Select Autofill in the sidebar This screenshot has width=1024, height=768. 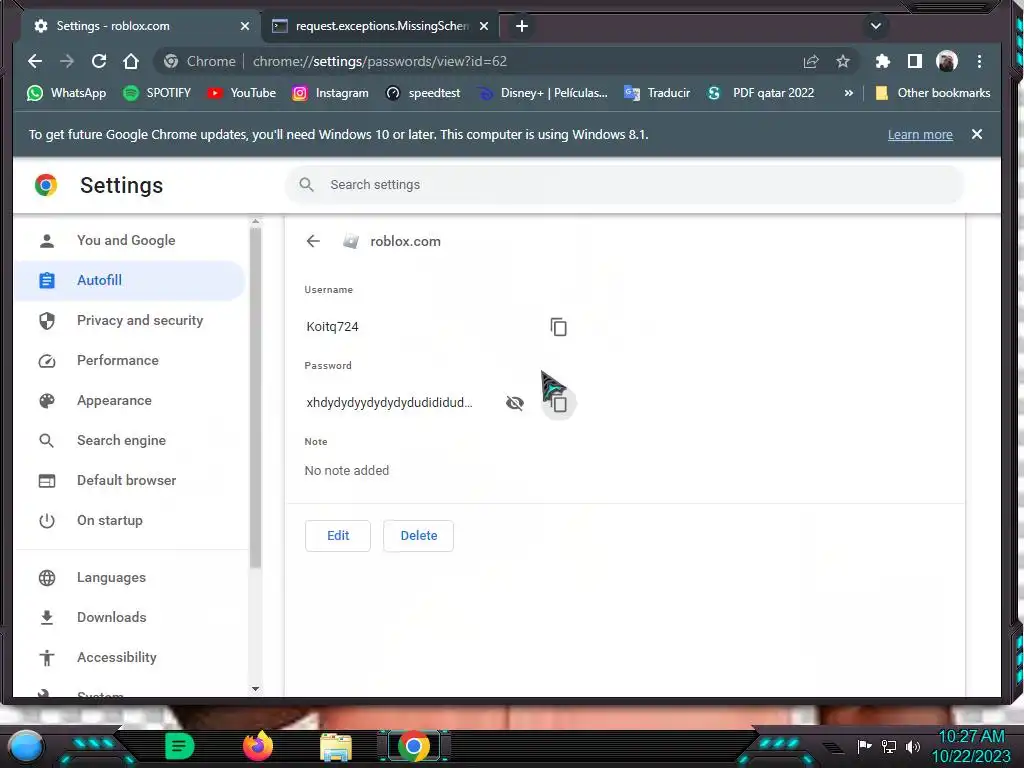[x=129, y=280]
